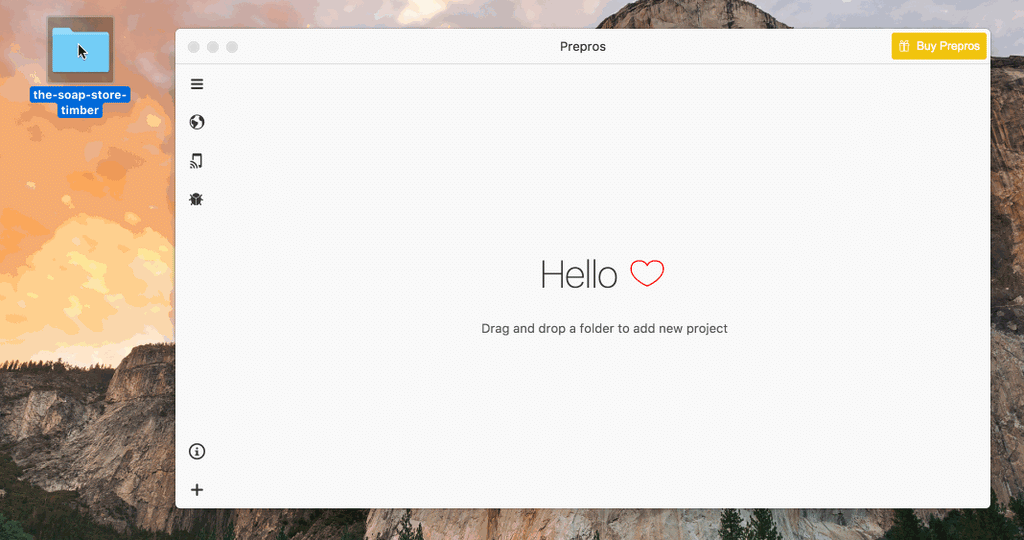Click the red heart next to Hello
1024x540 pixels.
pos(647,273)
